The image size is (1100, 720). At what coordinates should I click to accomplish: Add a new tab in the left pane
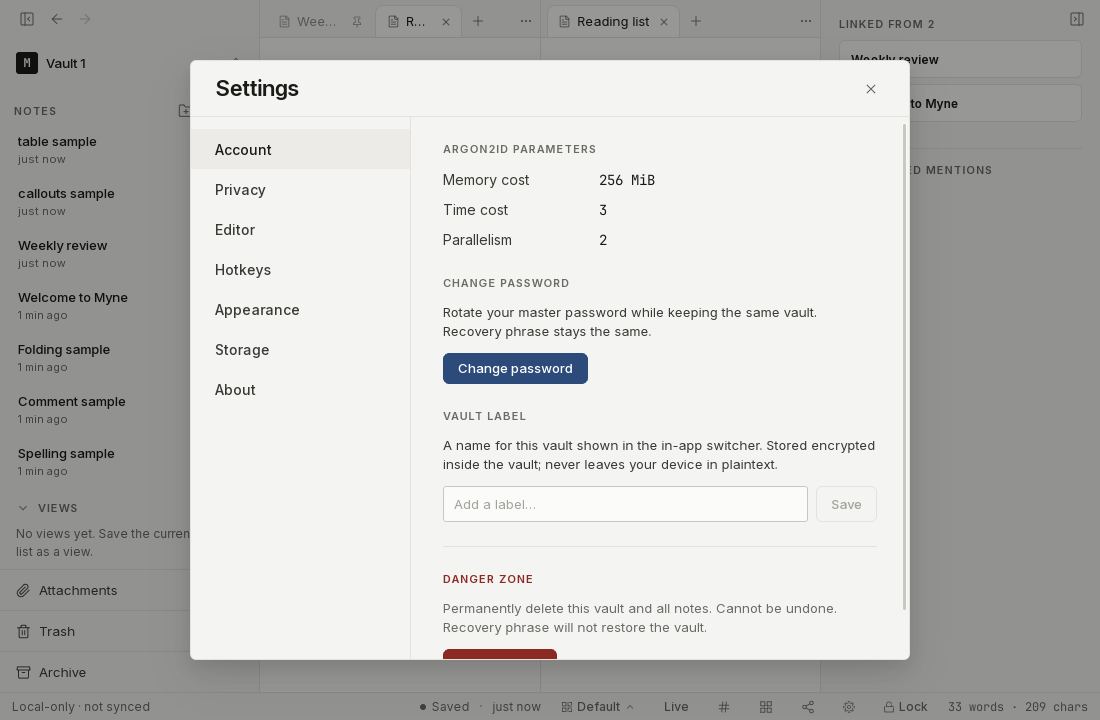click(x=478, y=21)
